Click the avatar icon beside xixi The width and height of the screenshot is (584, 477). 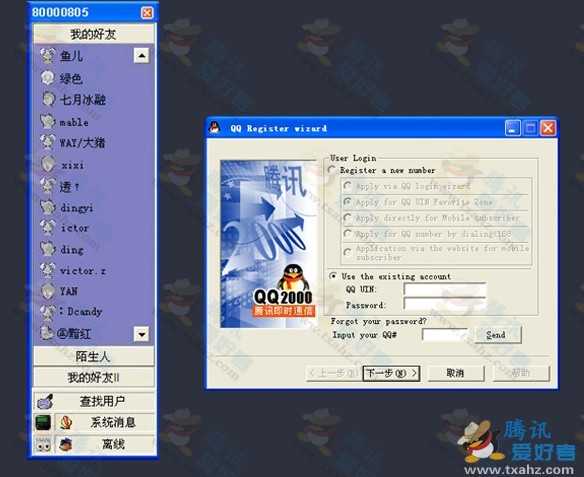click(x=48, y=164)
